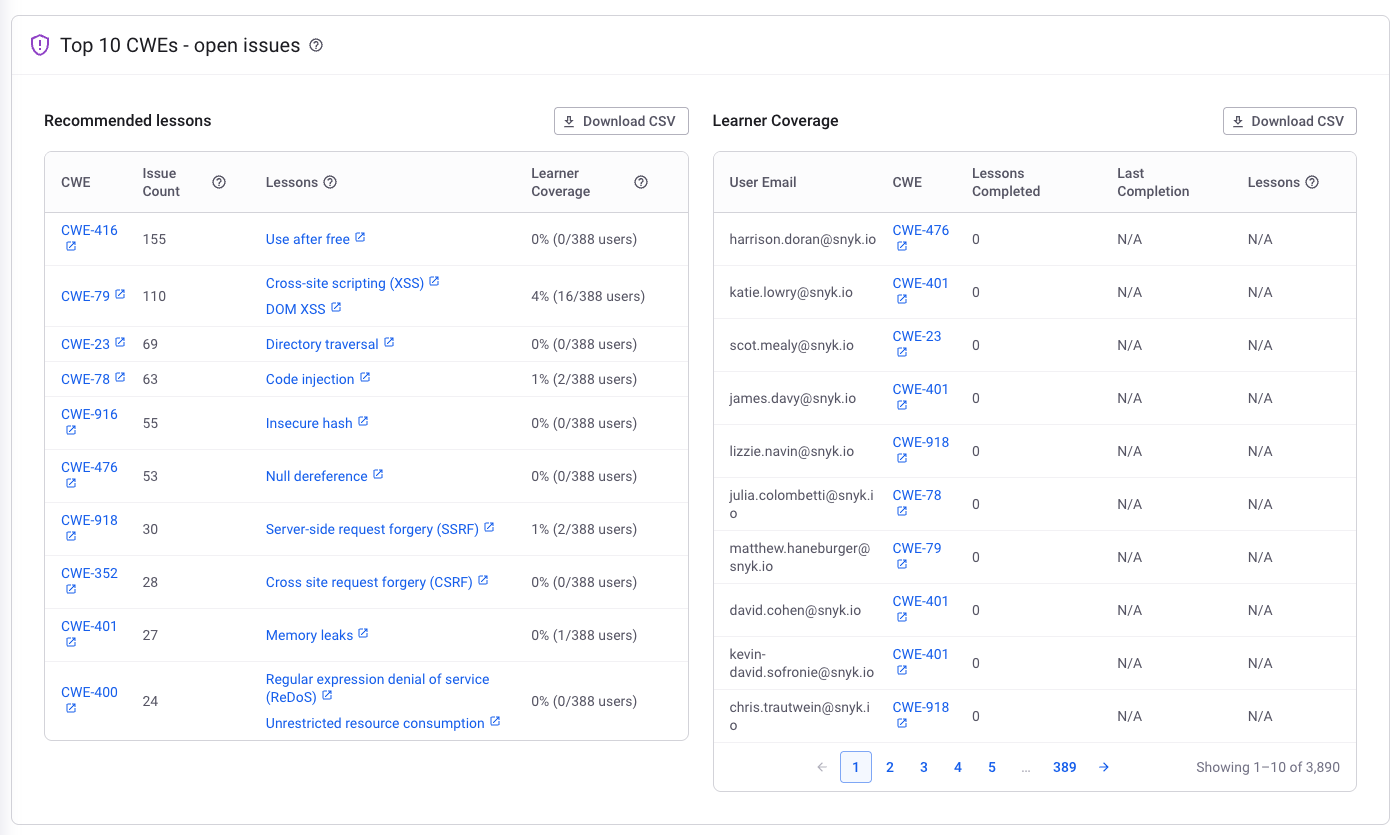The image size is (1396, 835).
Task: Click the help icon in the Recommended lessons Lessons header
Action: tap(330, 182)
